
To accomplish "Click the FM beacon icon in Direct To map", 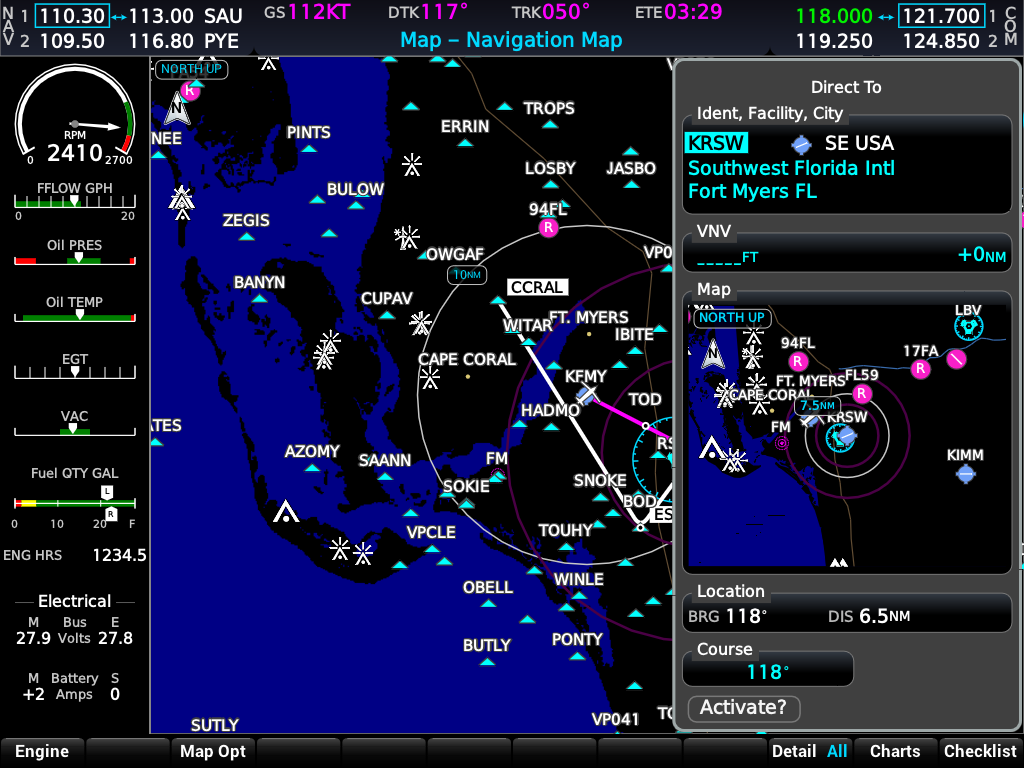I will click(782, 443).
